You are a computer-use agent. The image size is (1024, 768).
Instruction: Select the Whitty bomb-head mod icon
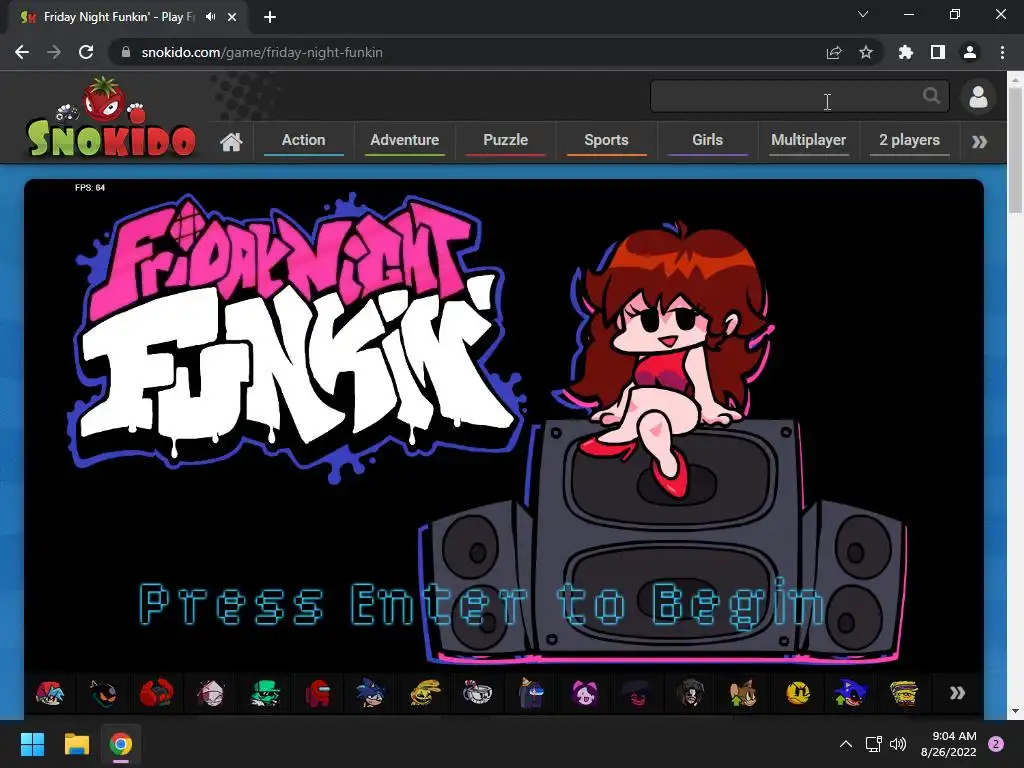coord(103,693)
